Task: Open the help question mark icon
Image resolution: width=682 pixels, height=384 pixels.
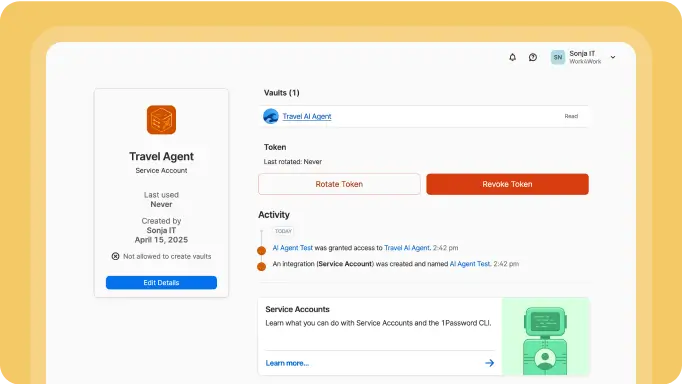Action: click(x=532, y=57)
